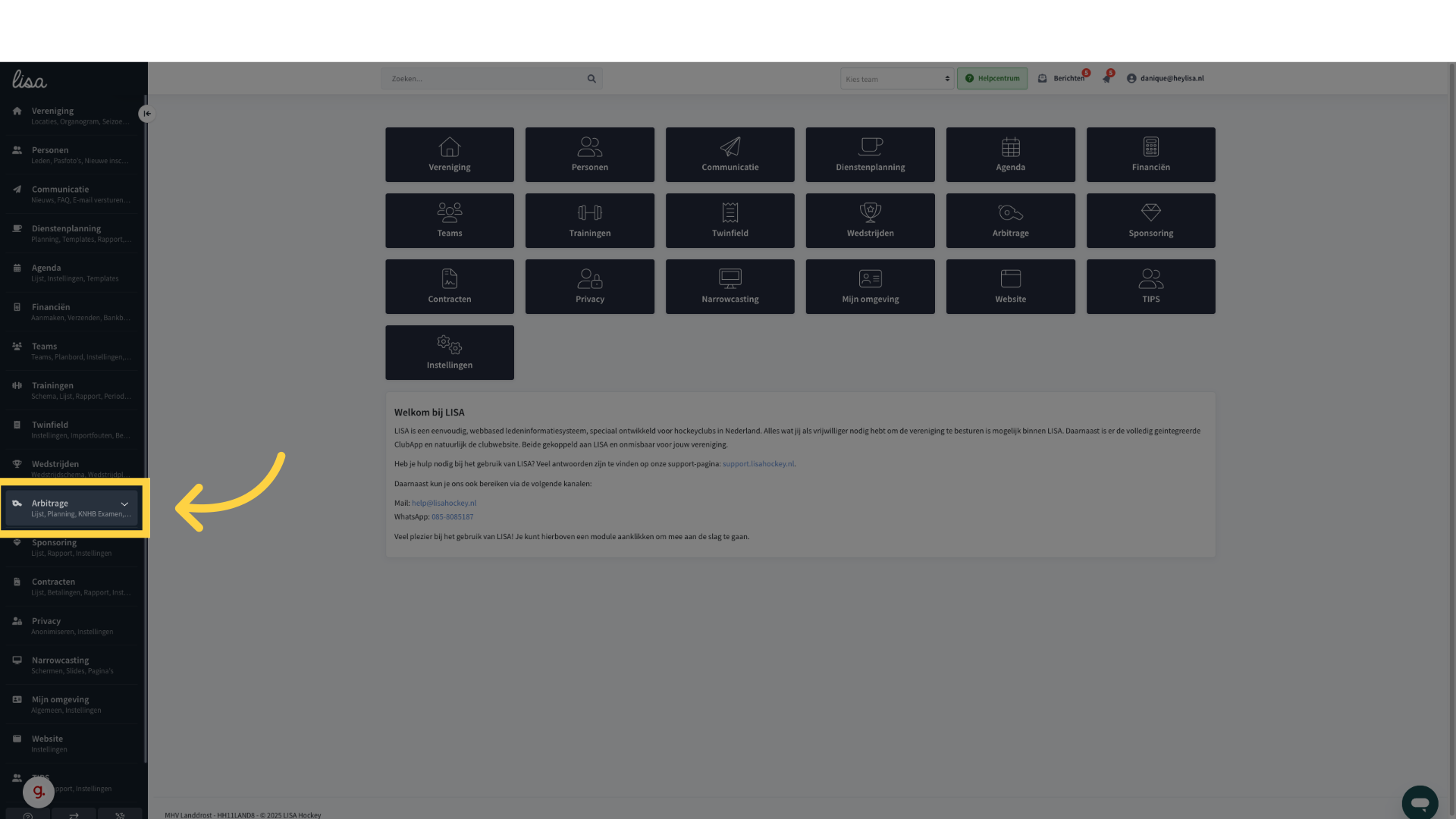Select Website in the sidebar

(72, 744)
